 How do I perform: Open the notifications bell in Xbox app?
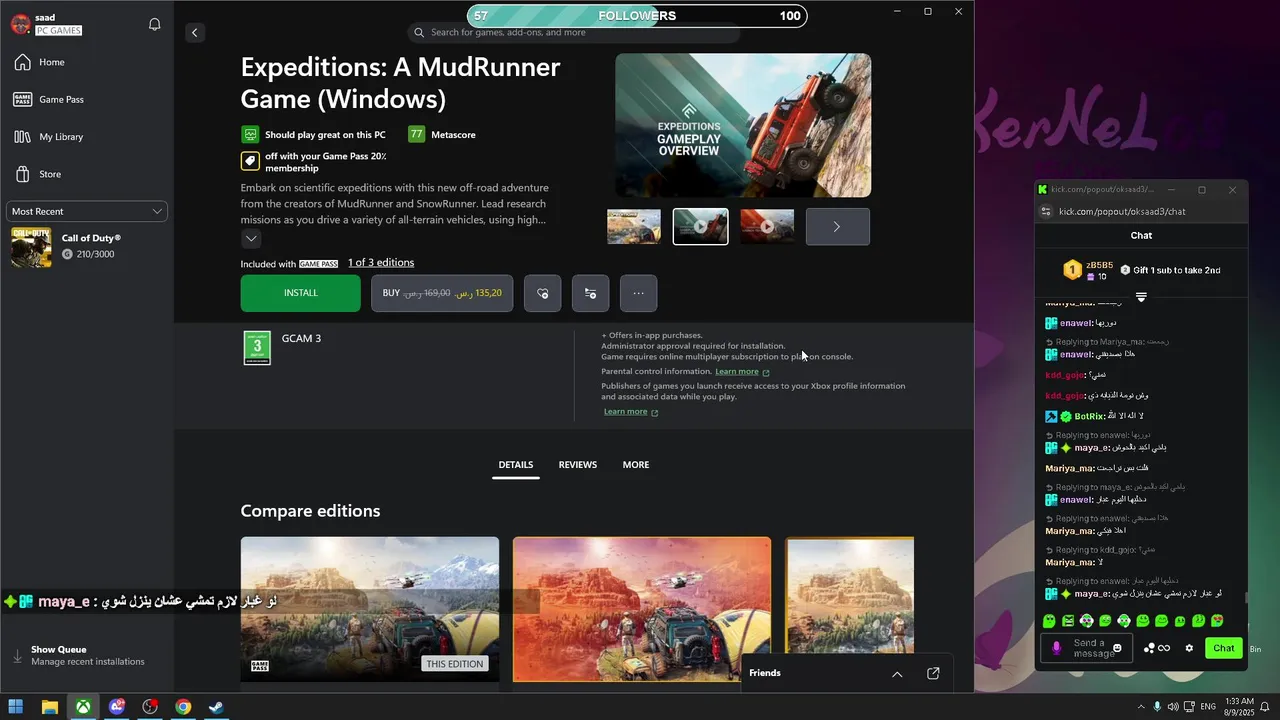point(154,24)
